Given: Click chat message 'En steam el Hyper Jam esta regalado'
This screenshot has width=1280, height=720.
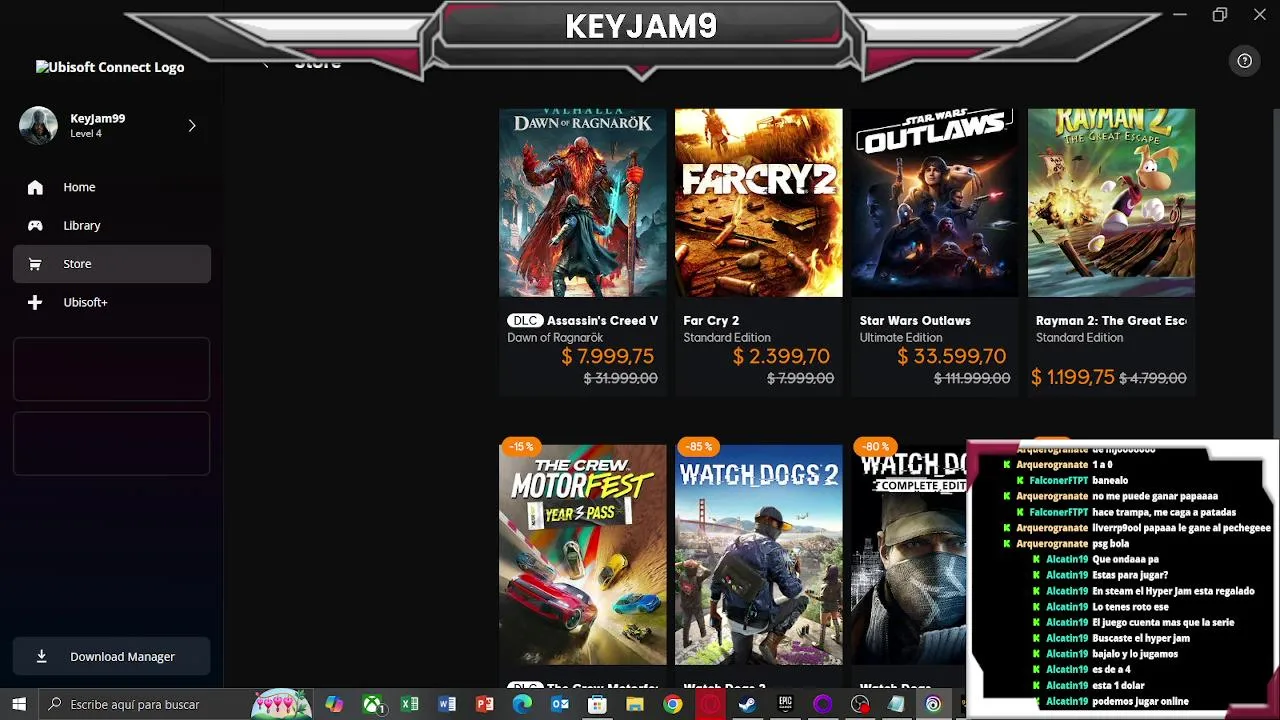Looking at the screenshot, I should (x=1173, y=591).
